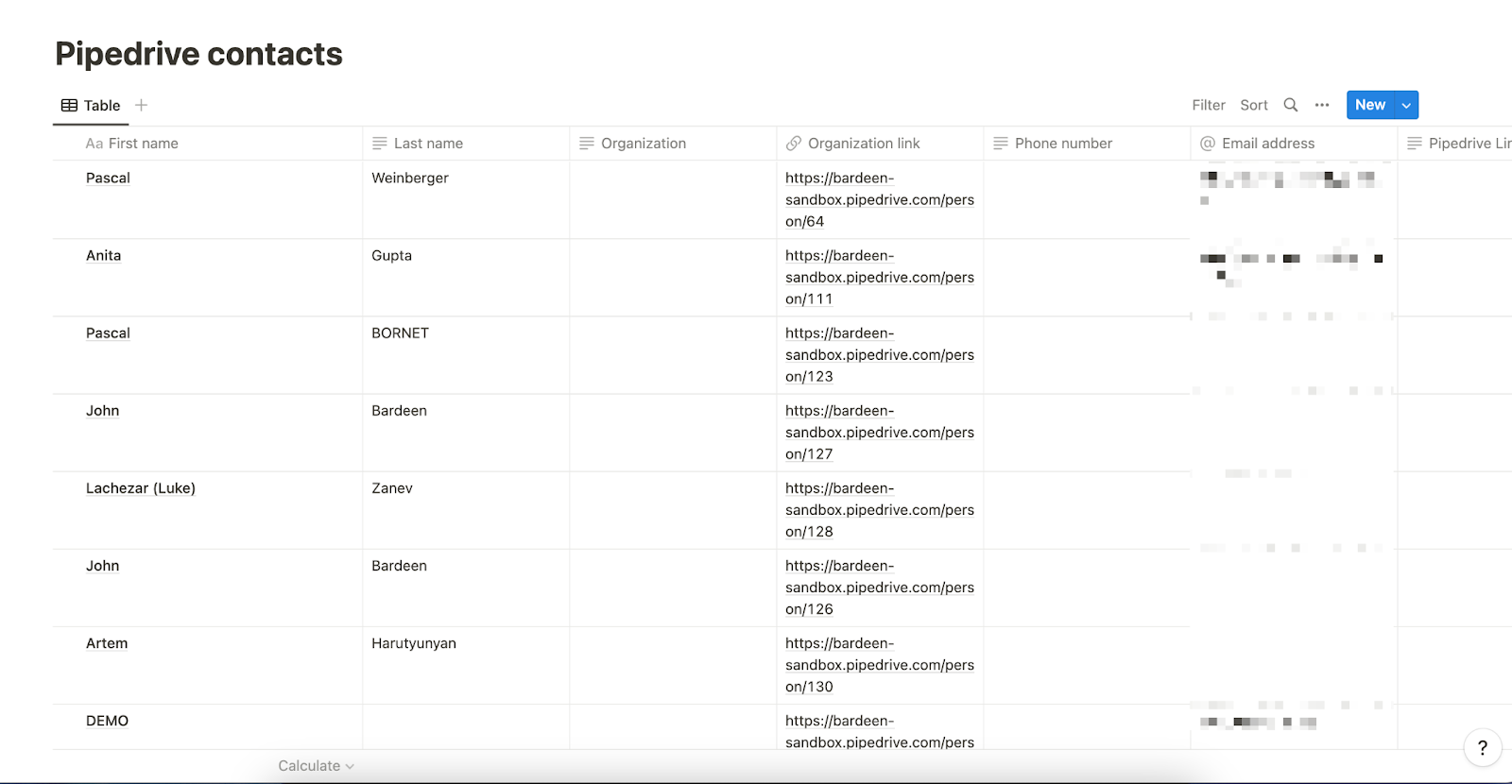Open the Calculate dropdown

coord(316,766)
